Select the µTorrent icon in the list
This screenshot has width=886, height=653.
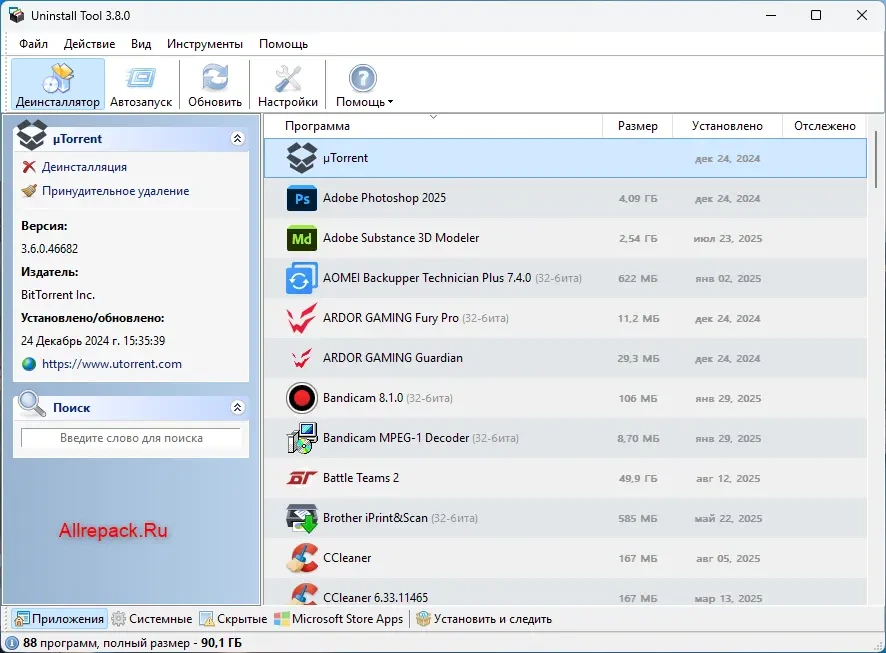click(x=302, y=158)
